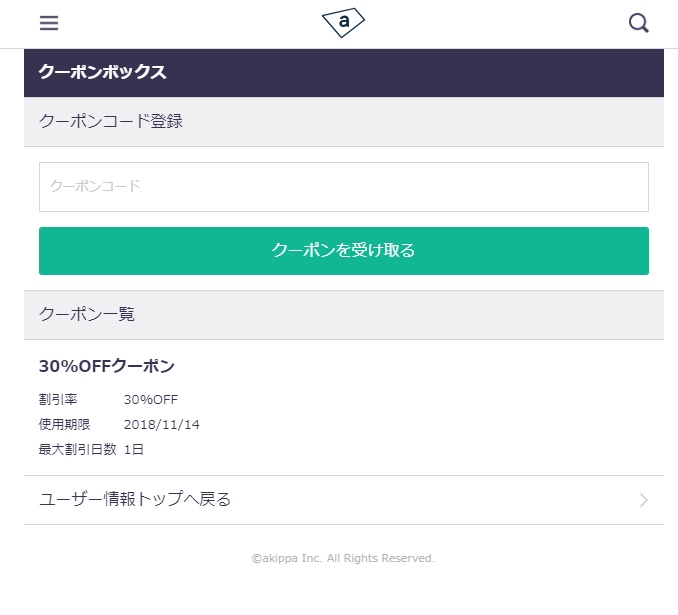Screen dimensions: 678x615
Task: Focus the クーポンコード input field
Action: click(x=344, y=187)
